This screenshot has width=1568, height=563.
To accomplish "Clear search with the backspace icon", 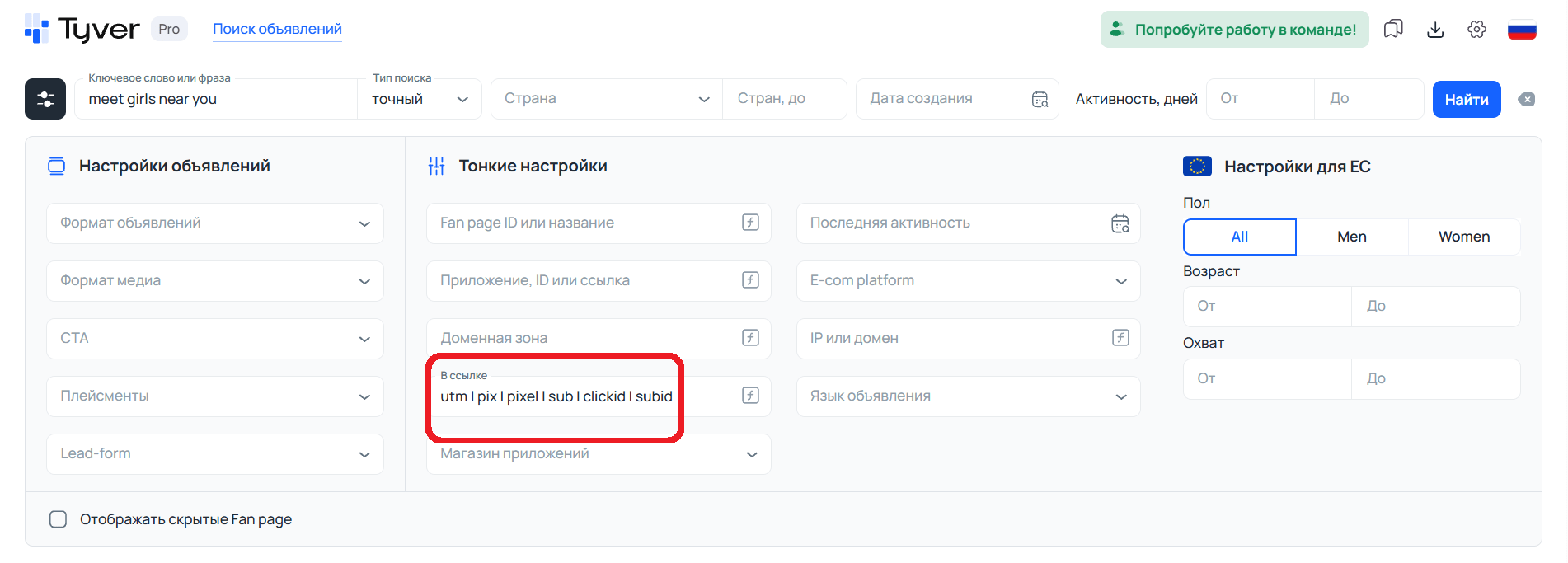I will (1527, 100).
